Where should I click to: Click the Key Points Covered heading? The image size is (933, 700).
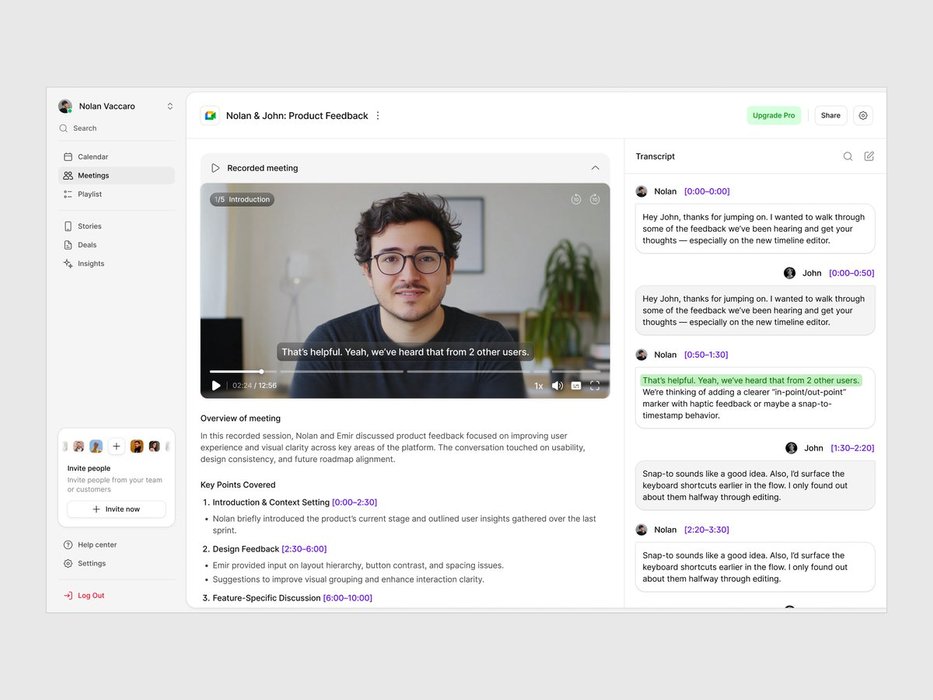coord(238,485)
